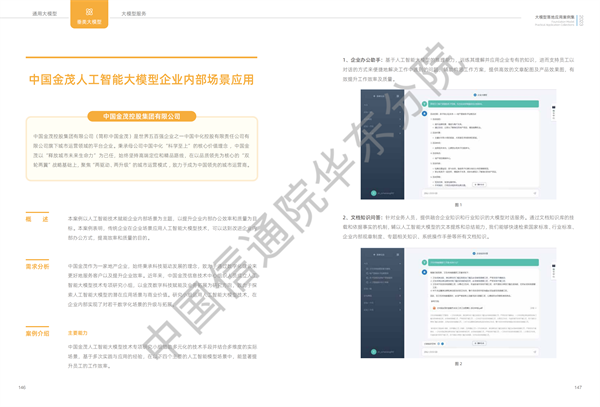Click the green question bubble in figure 2

coord(483,262)
